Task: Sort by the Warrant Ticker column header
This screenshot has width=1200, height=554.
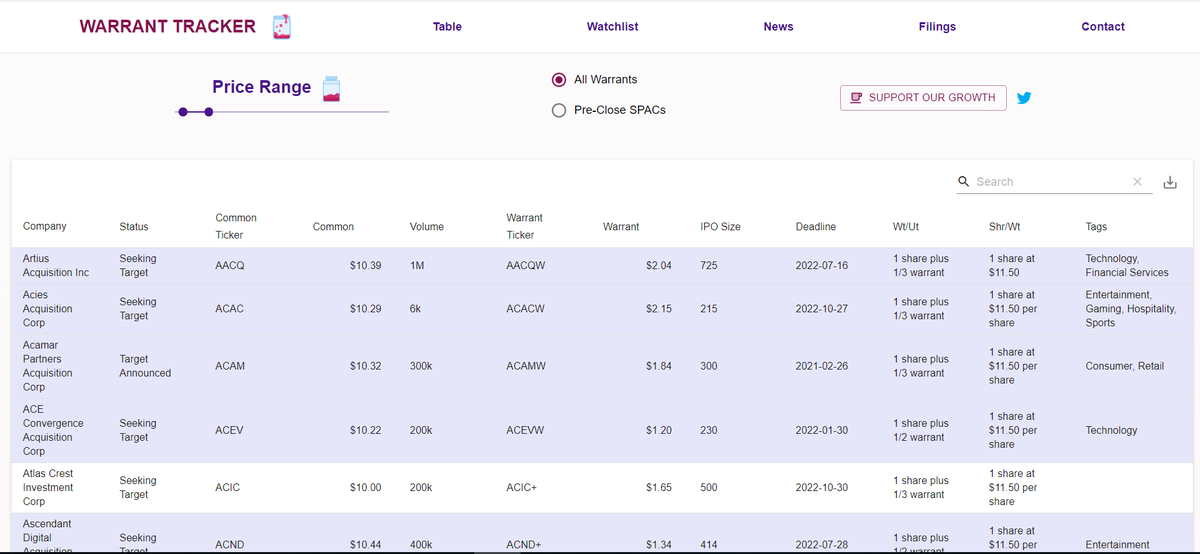Action: click(x=525, y=226)
